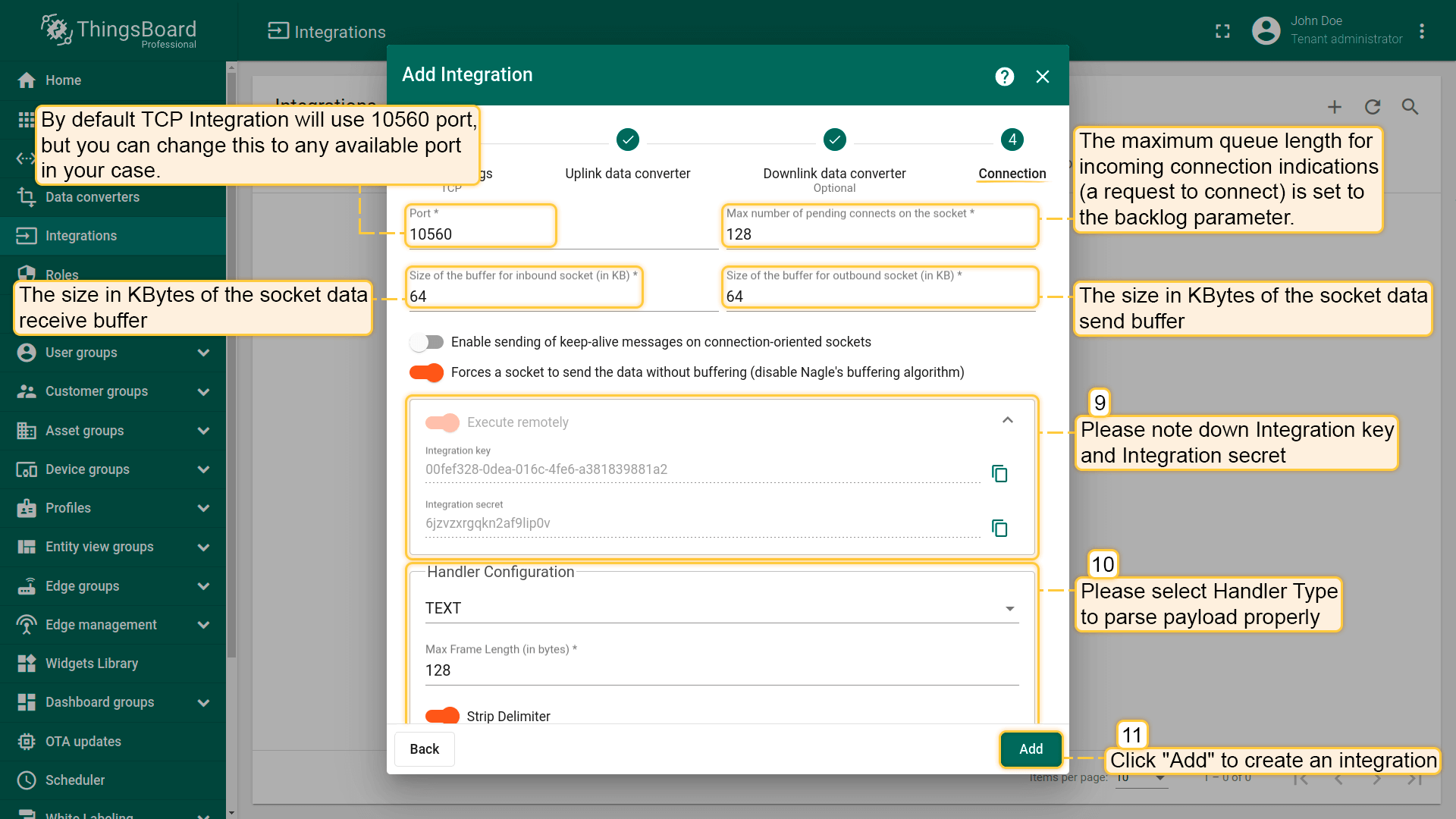Copy the Integration secret to clipboard

999,528
